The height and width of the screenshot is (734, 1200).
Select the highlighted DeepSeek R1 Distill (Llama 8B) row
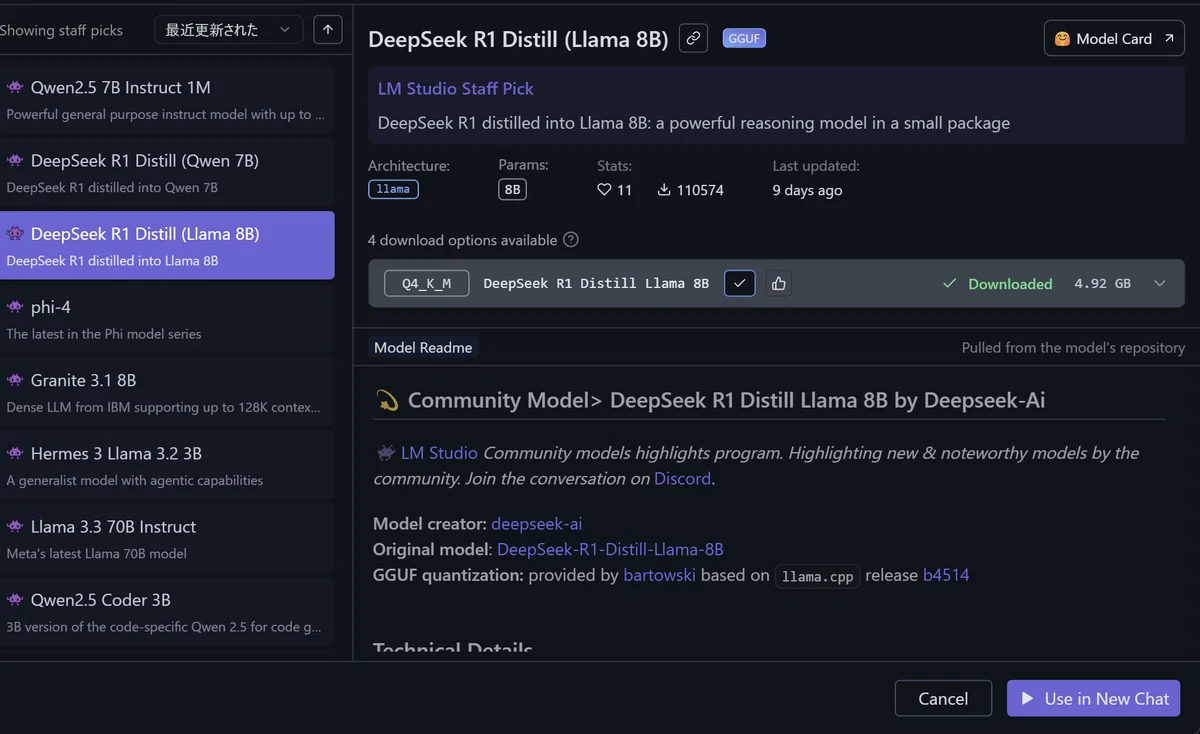[x=167, y=246]
